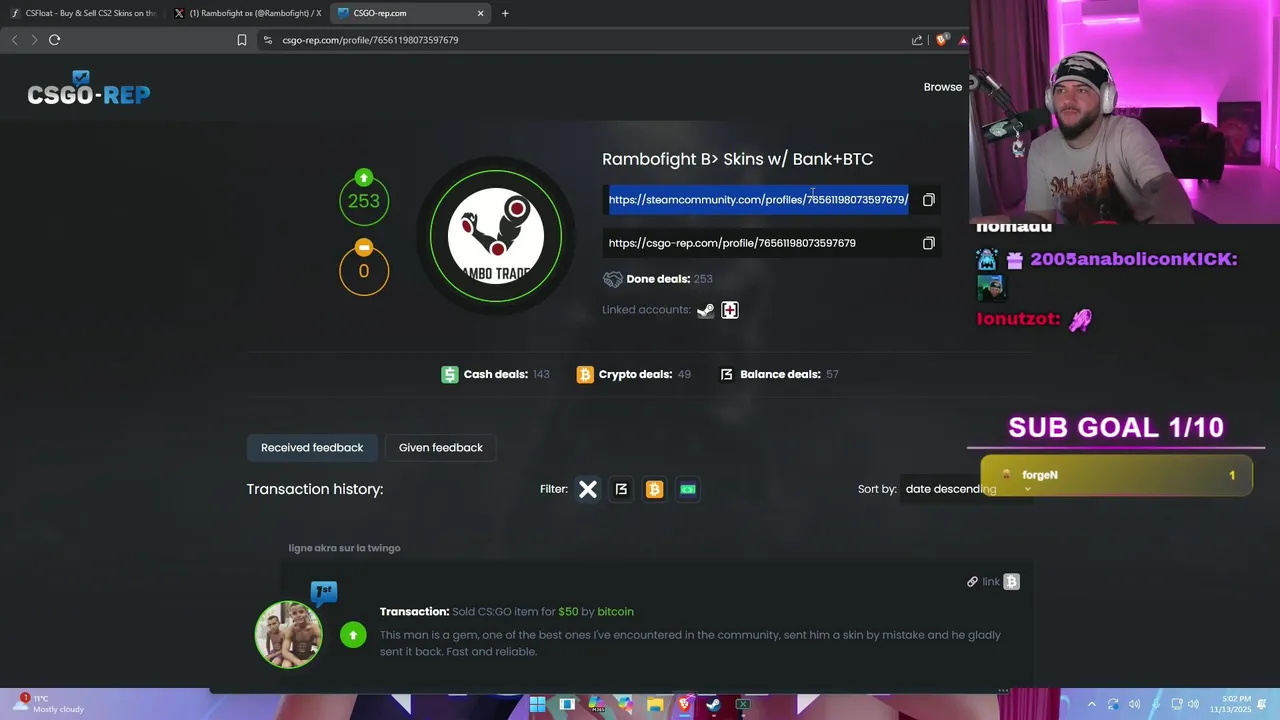Select the Received feedback tab
This screenshot has width=1280, height=720.
click(312, 448)
